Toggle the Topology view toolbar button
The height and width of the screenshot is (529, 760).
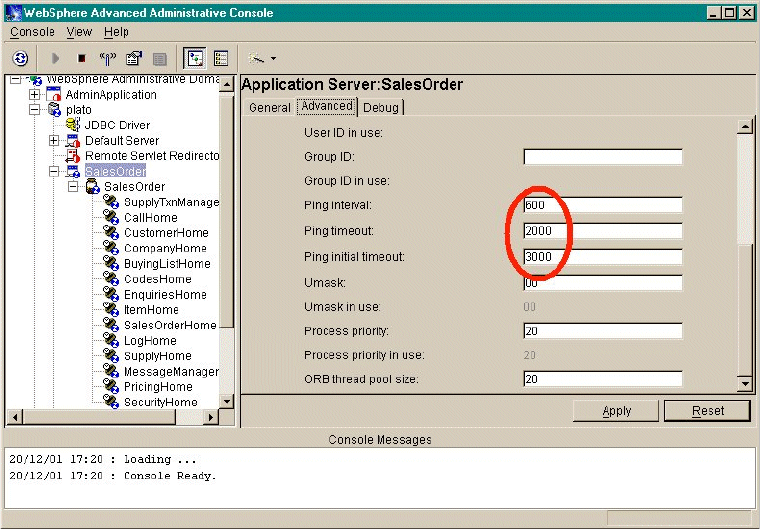point(195,58)
